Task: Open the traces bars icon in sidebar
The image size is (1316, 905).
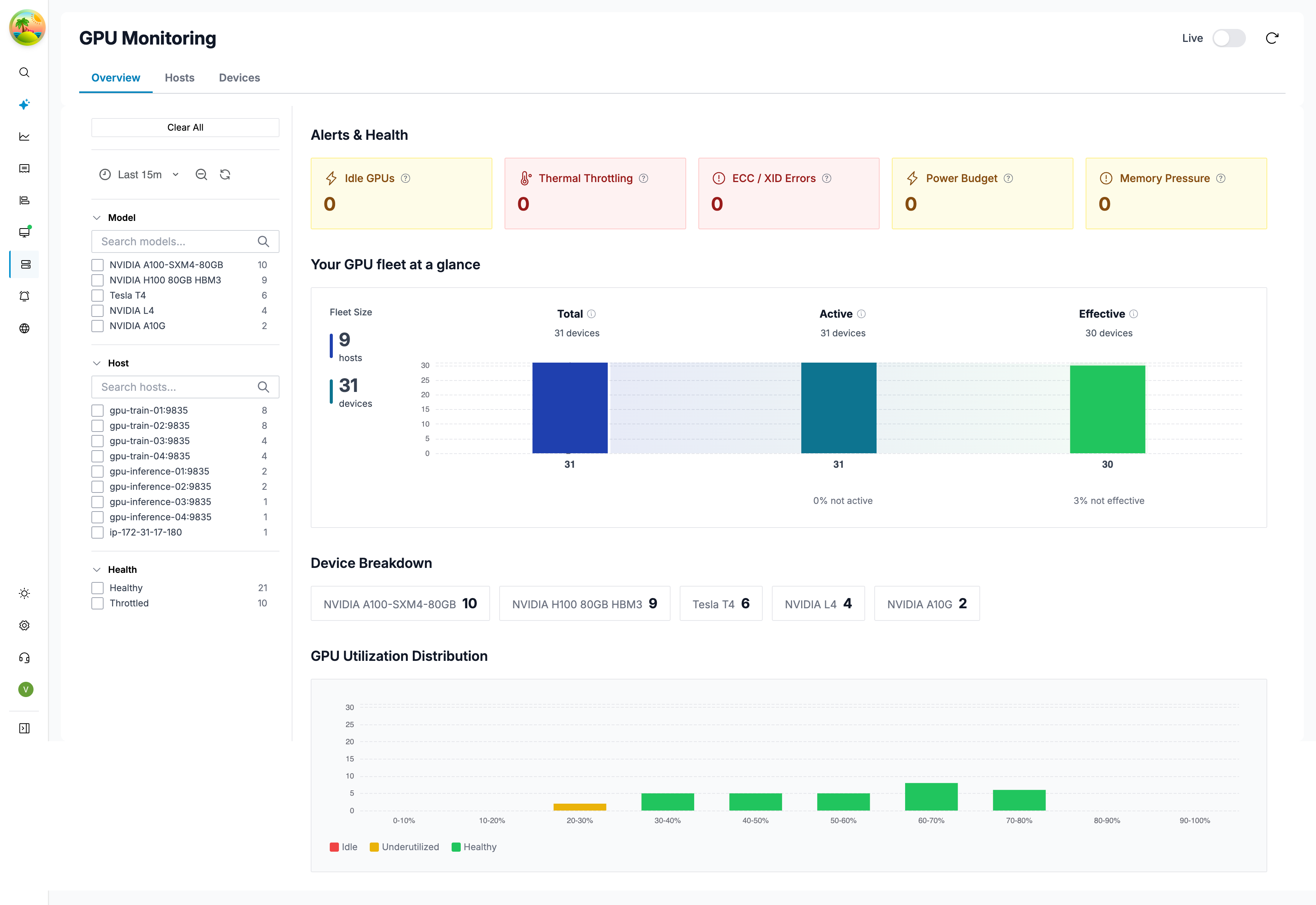Action: pyautogui.click(x=24, y=200)
